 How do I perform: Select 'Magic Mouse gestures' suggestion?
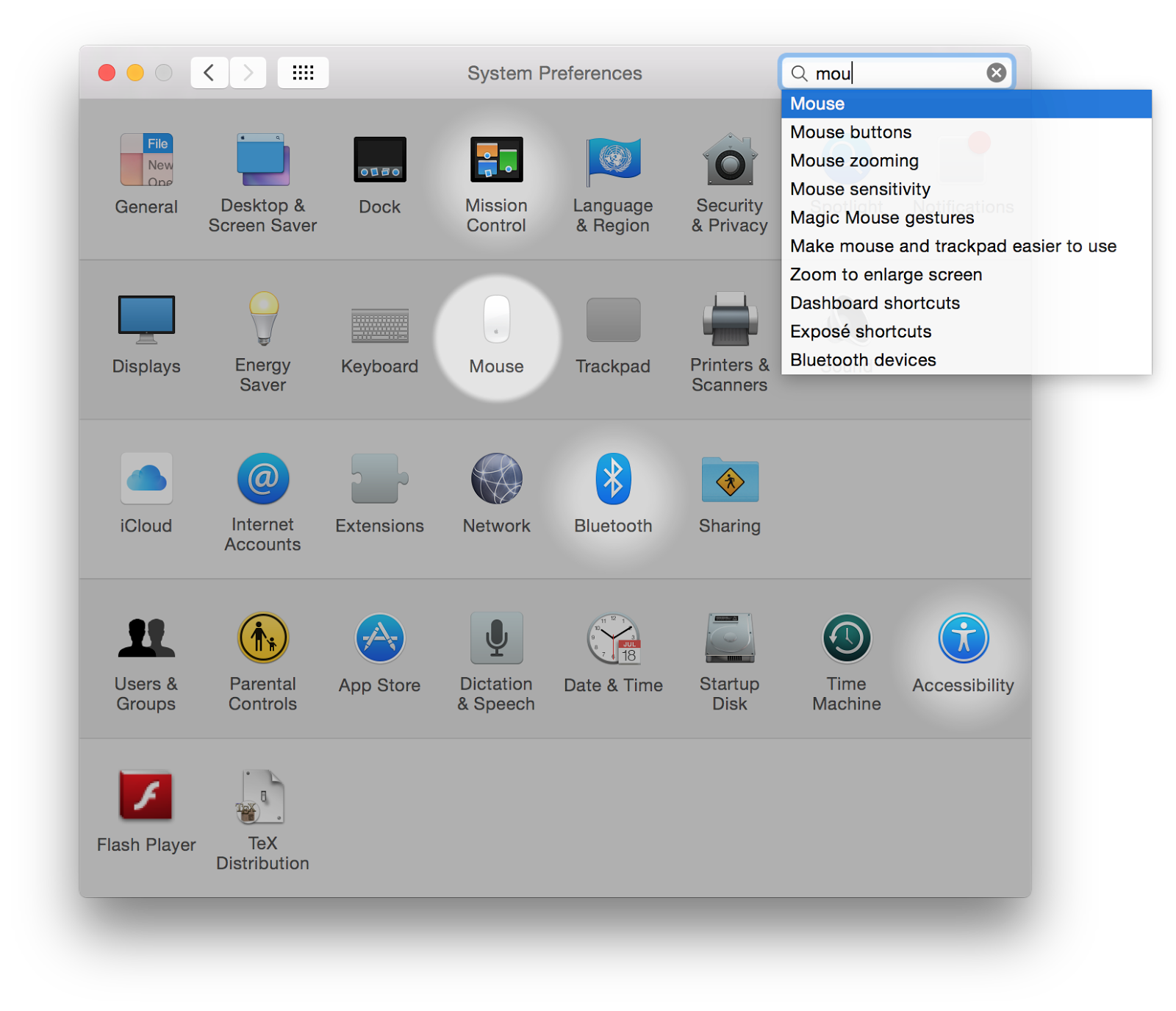point(967,218)
